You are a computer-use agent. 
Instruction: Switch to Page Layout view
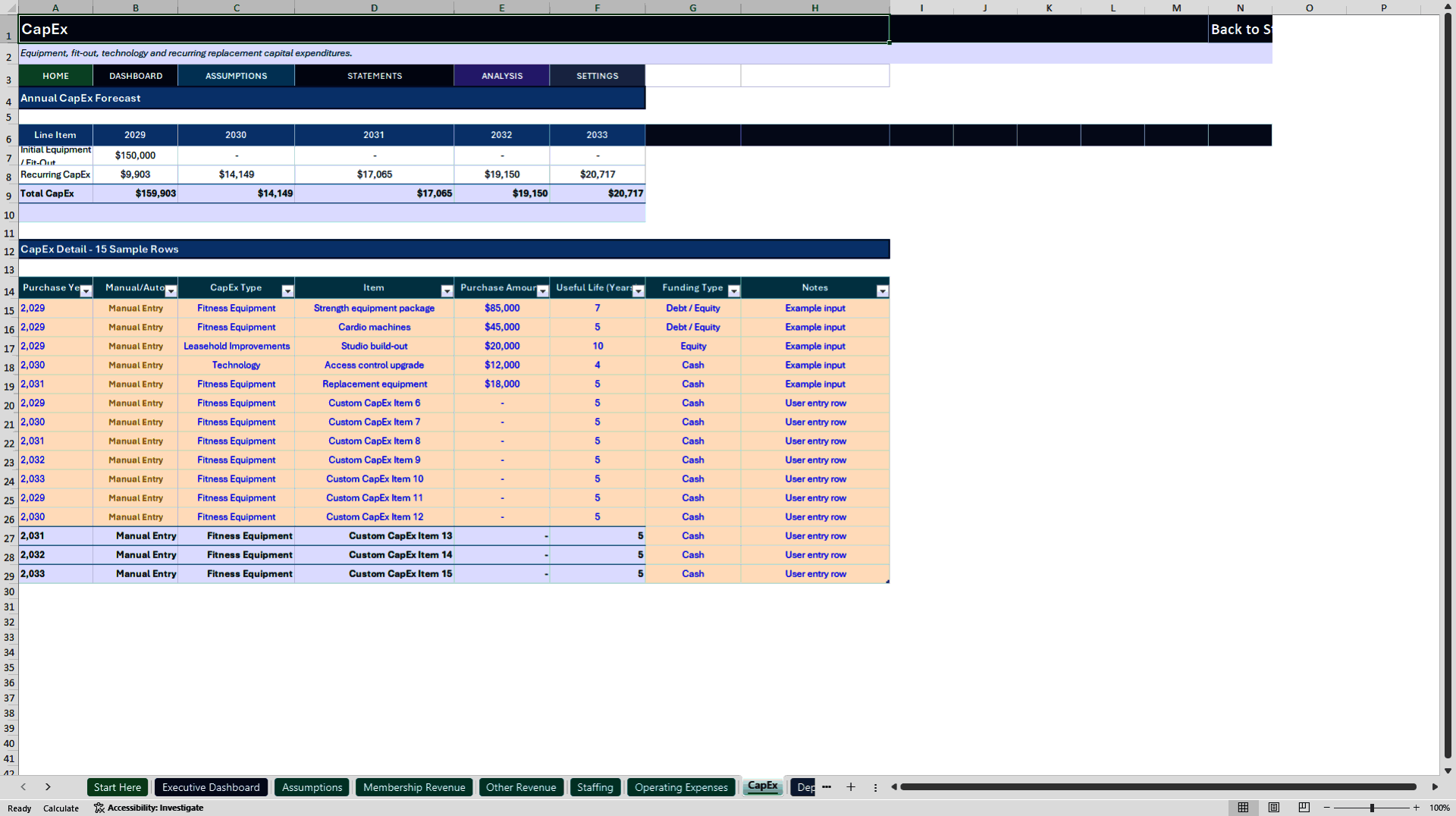pos(1274,808)
